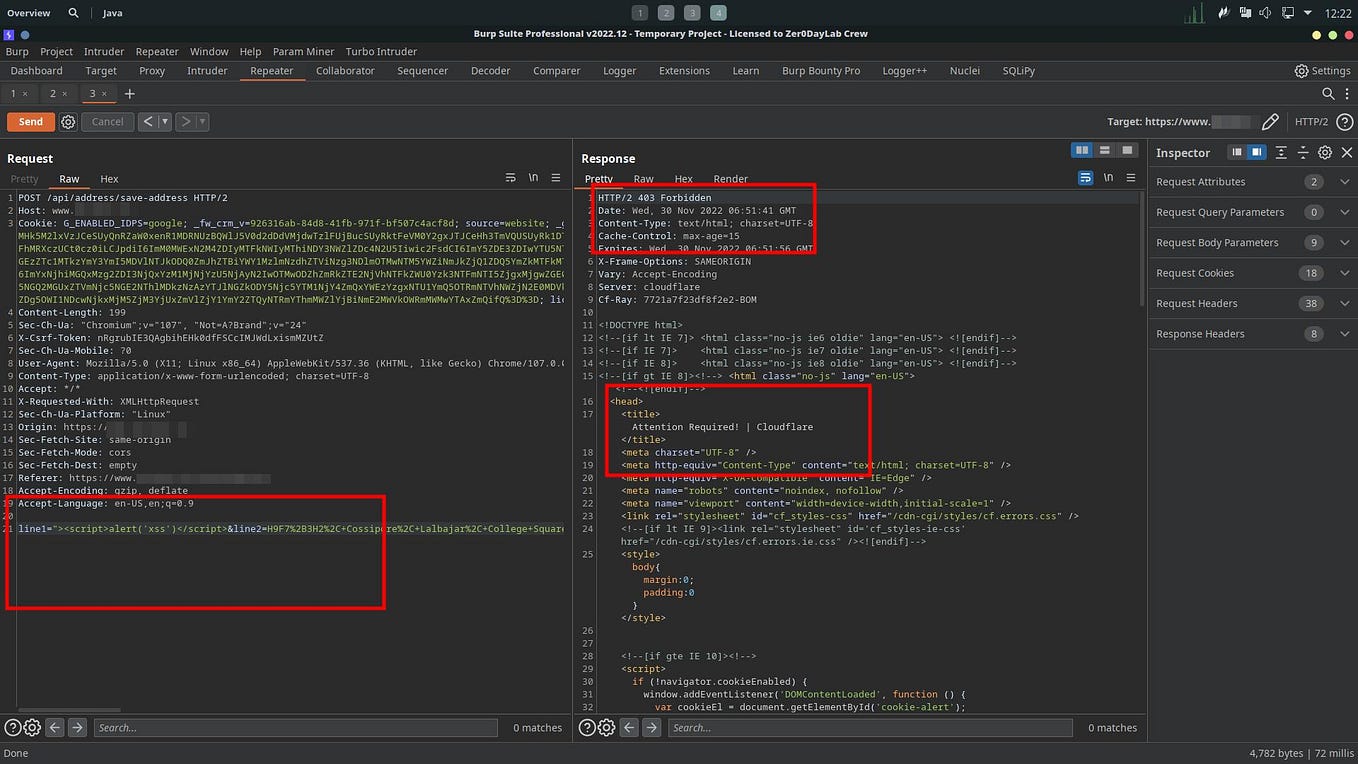Toggle line wrap in Response pane
The image size is (1358, 764).
tap(1086, 178)
